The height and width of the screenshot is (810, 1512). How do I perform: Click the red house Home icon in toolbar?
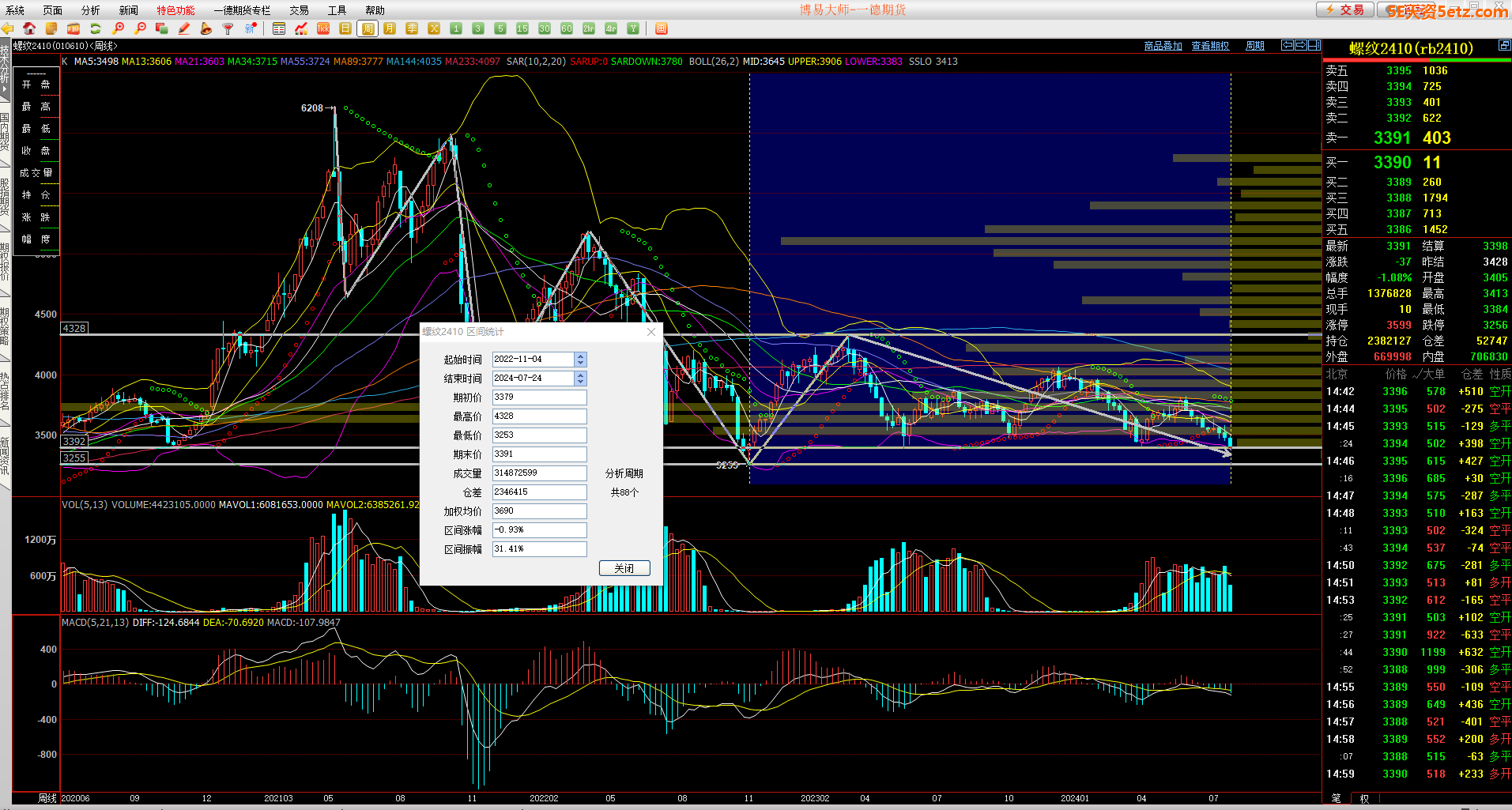pyautogui.click(x=29, y=28)
